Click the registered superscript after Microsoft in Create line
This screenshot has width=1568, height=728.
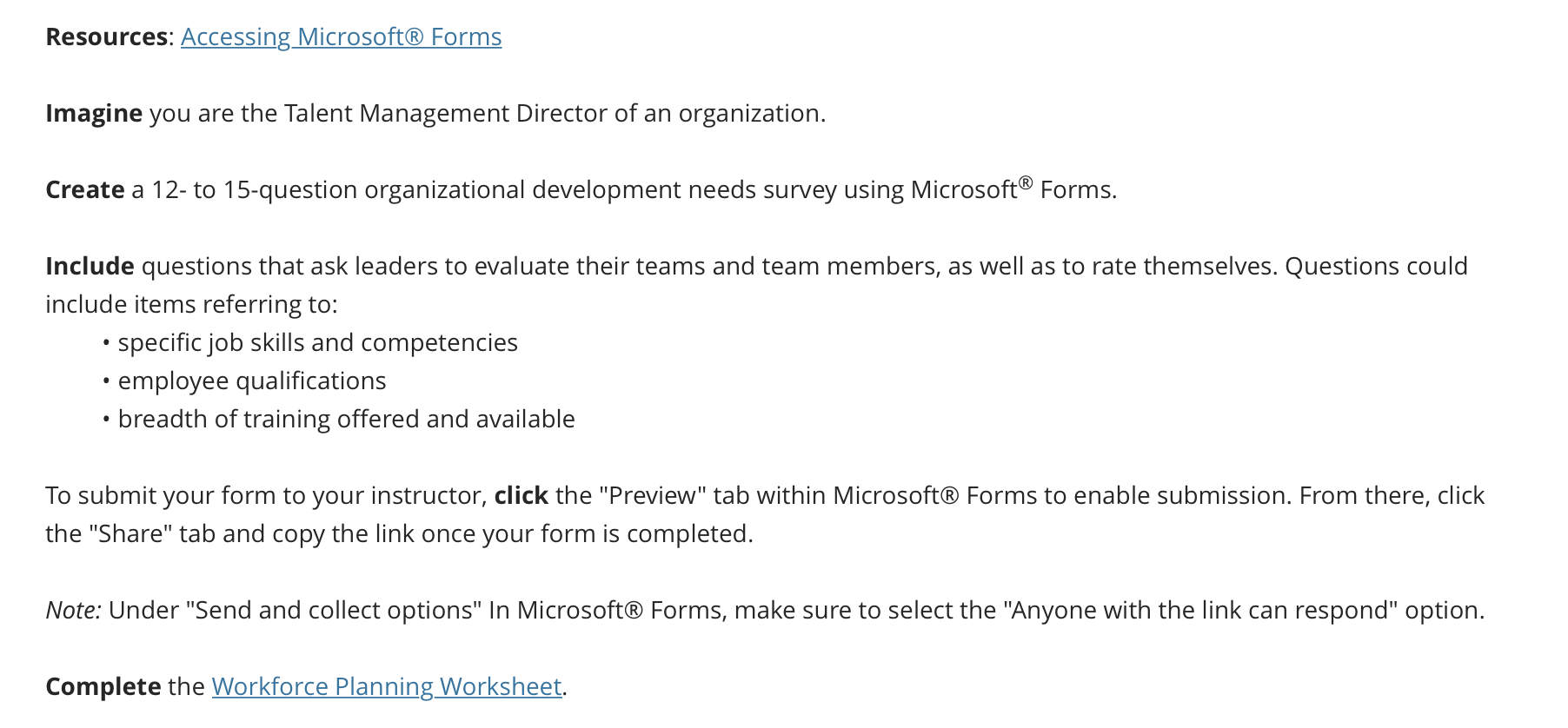[x=1026, y=183]
